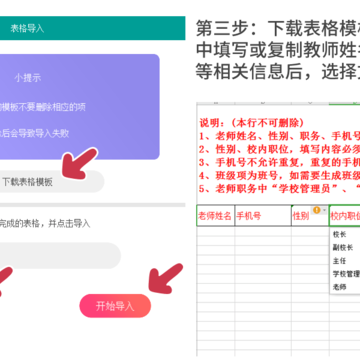Pick 学校管理 option in the list
Viewport: 360px width, 360px height.
(x=346, y=274)
